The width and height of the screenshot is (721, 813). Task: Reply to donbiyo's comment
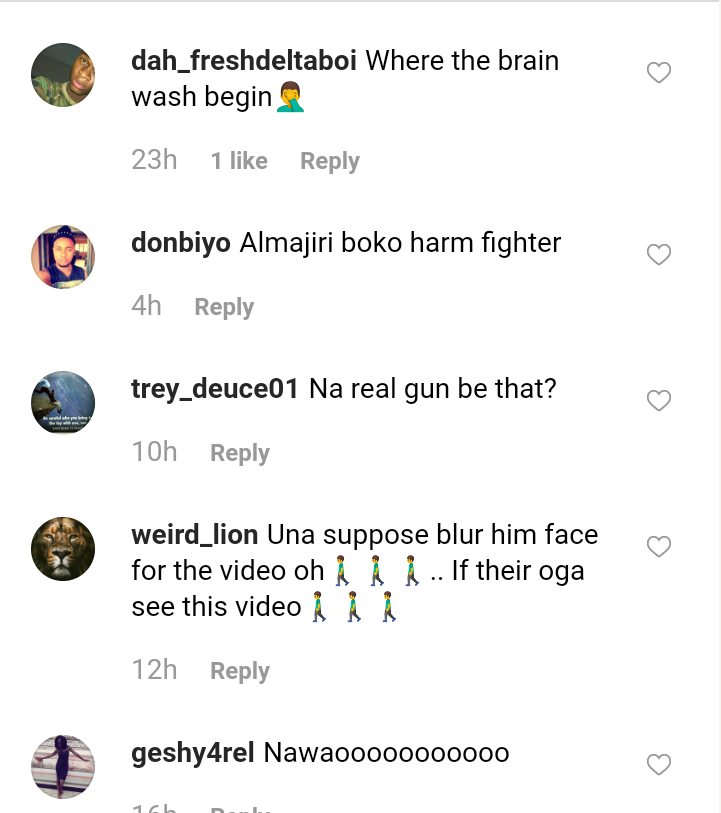tap(224, 307)
